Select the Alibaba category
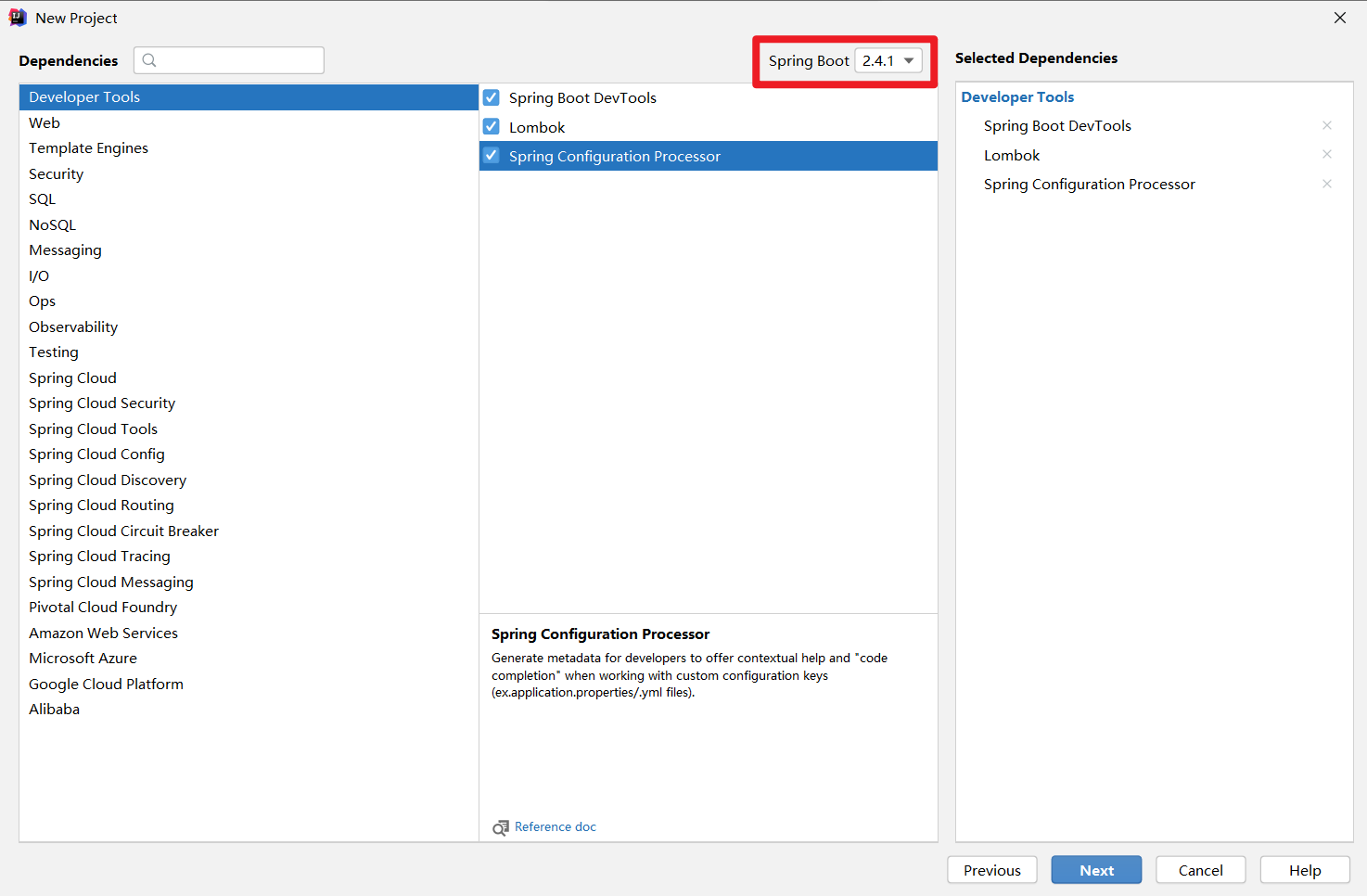Image resolution: width=1367 pixels, height=896 pixels. click(249, 710)
